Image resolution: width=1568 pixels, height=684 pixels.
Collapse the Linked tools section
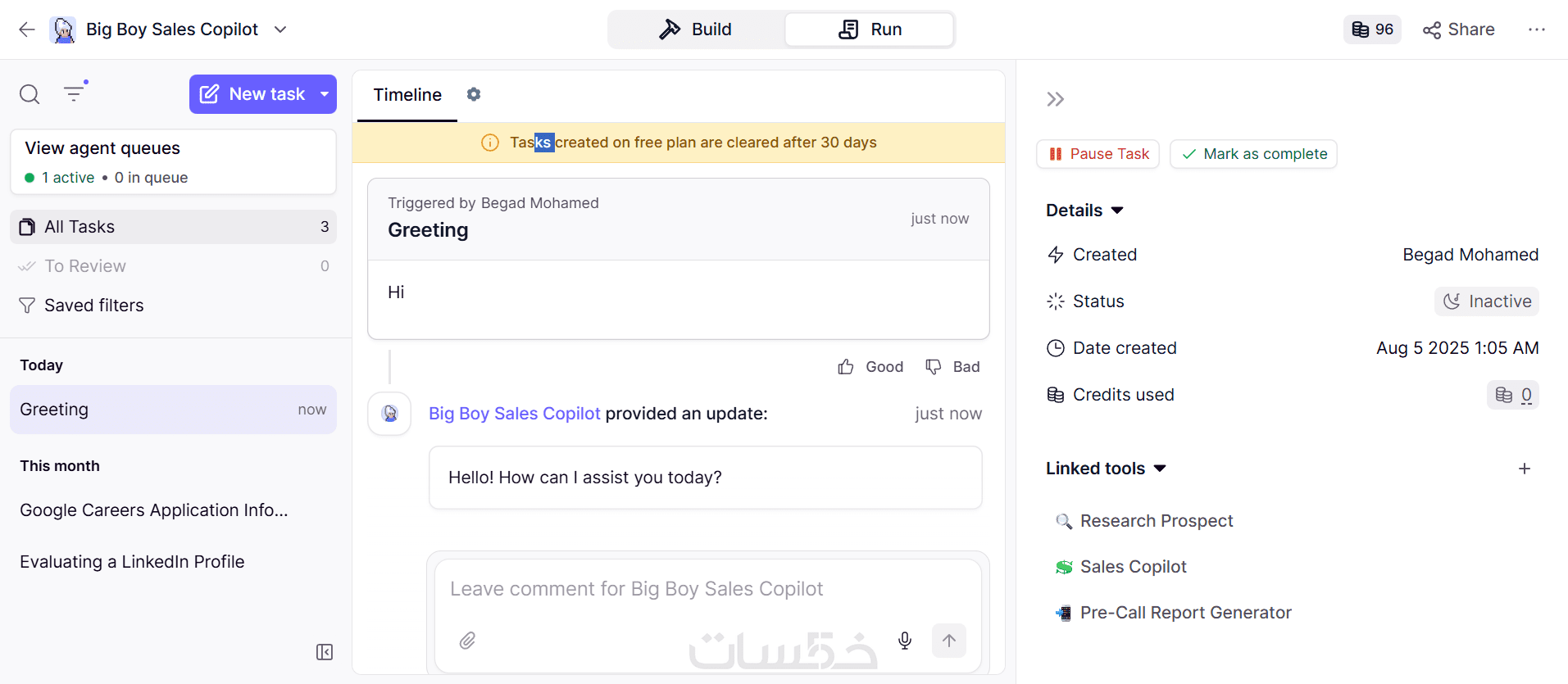click(x=1160, y=469)
